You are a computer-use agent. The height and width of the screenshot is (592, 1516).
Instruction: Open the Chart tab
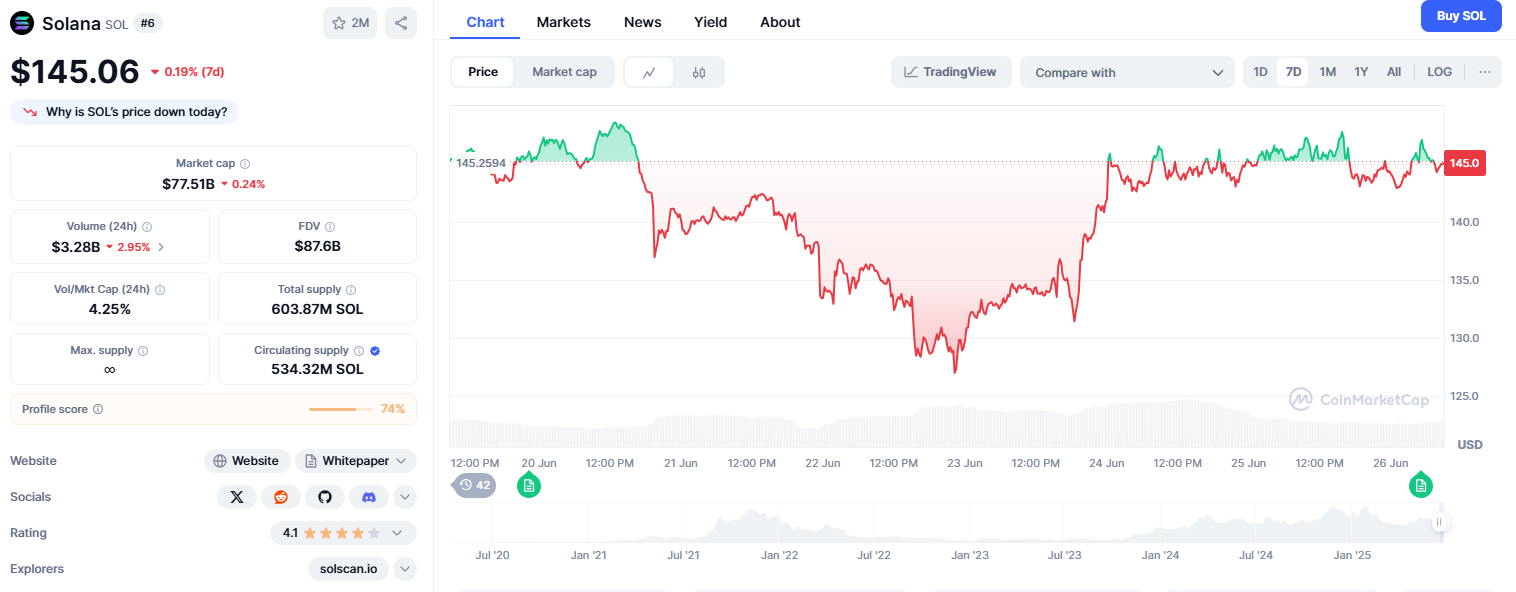485,22
